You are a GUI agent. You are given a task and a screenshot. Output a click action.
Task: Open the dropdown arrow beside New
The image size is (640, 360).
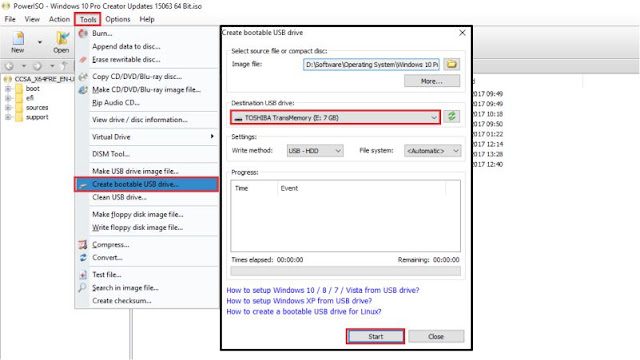tap(40, 42)
